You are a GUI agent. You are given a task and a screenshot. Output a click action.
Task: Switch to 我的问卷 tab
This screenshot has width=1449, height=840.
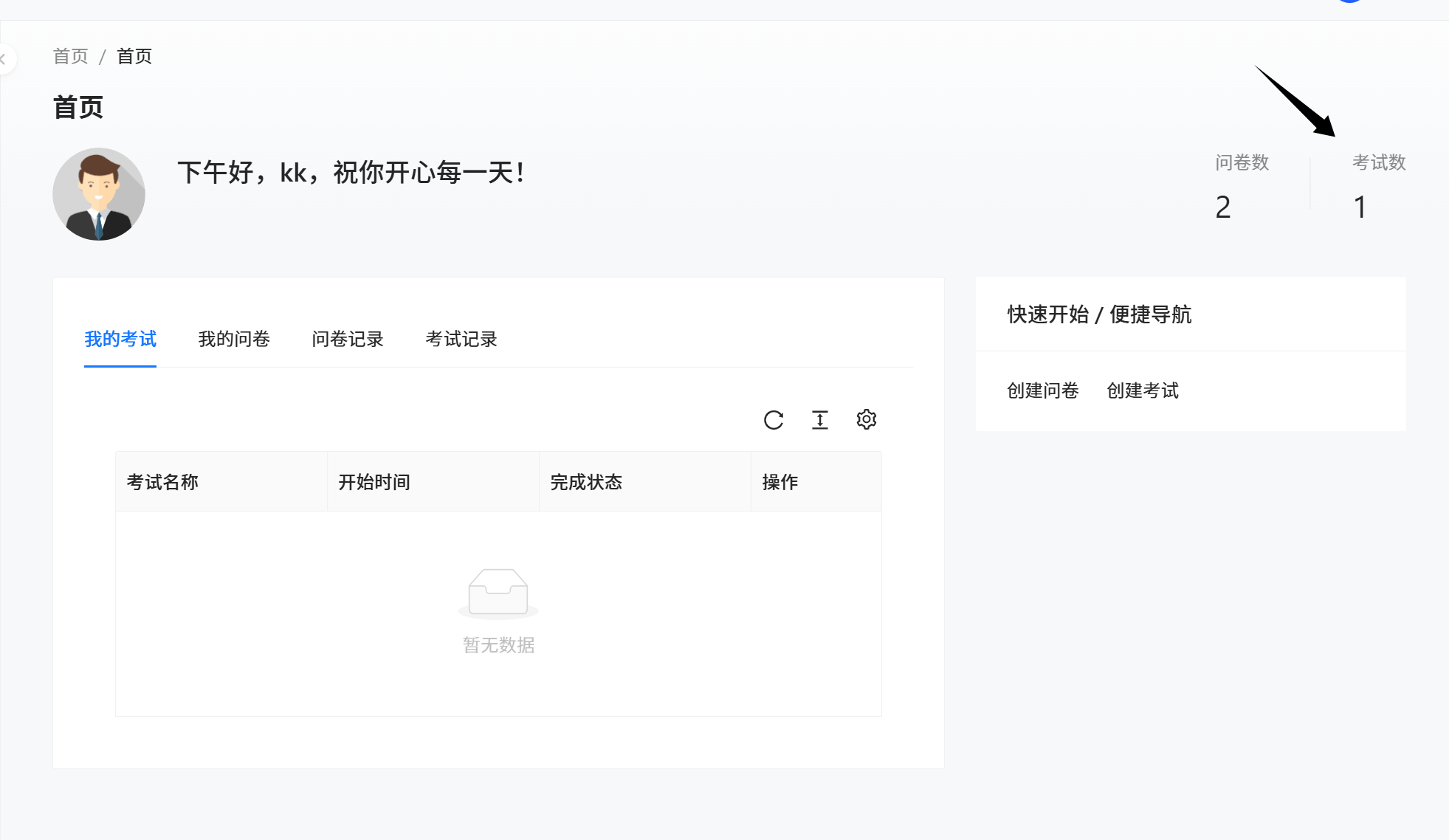(x=234, y=339)
